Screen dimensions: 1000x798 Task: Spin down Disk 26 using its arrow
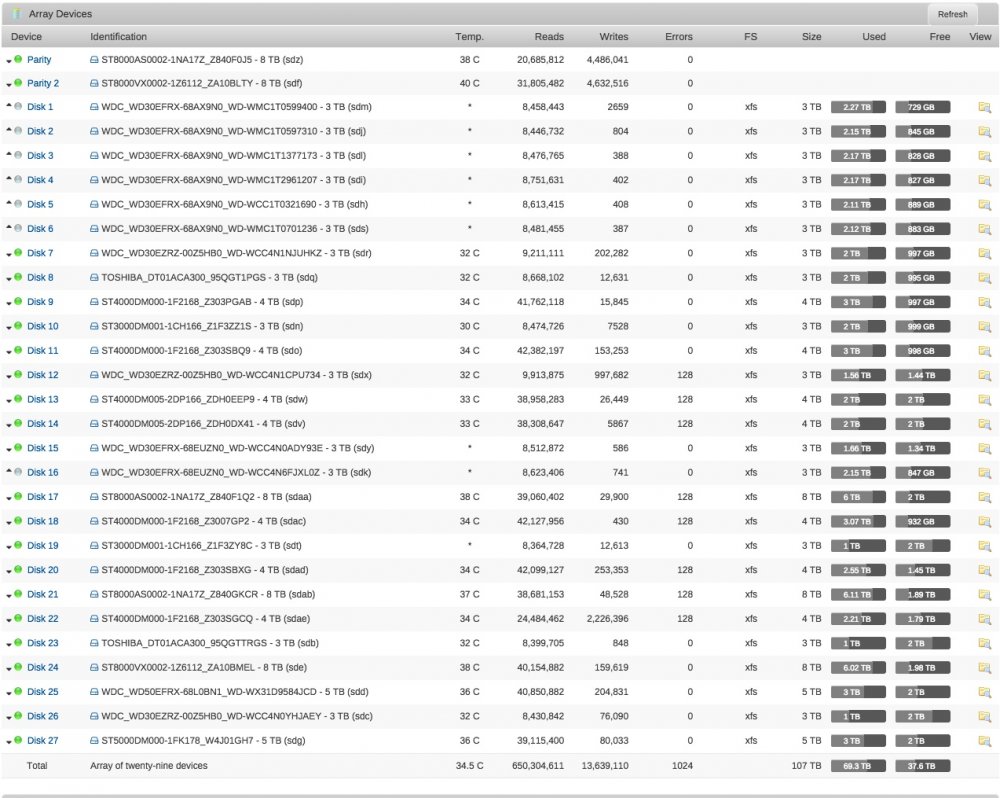click(9, 718)
